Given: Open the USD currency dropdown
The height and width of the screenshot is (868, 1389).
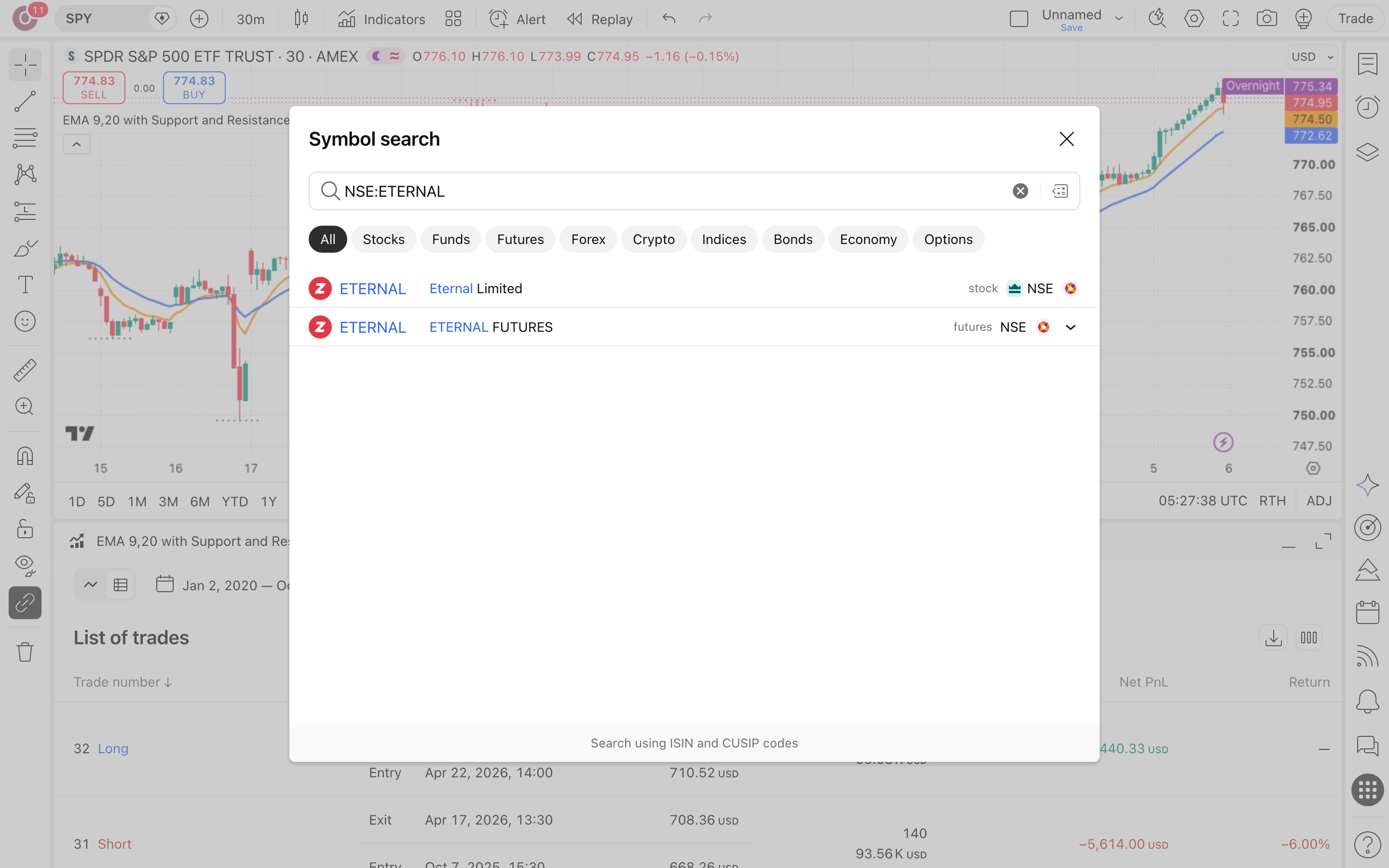Looking at the screenshot, I should [x=1313, y=57].
